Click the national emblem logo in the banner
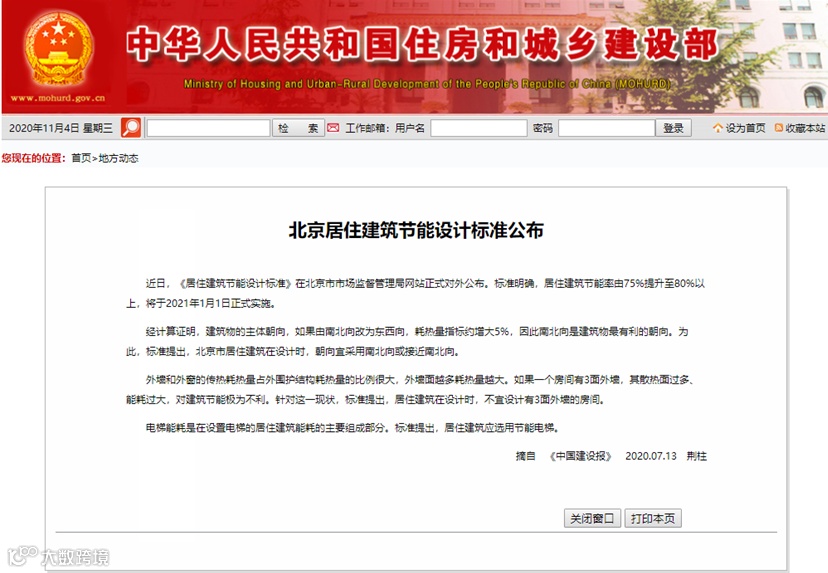This screenshot has height=573, width=828. [x=58, y=50]
